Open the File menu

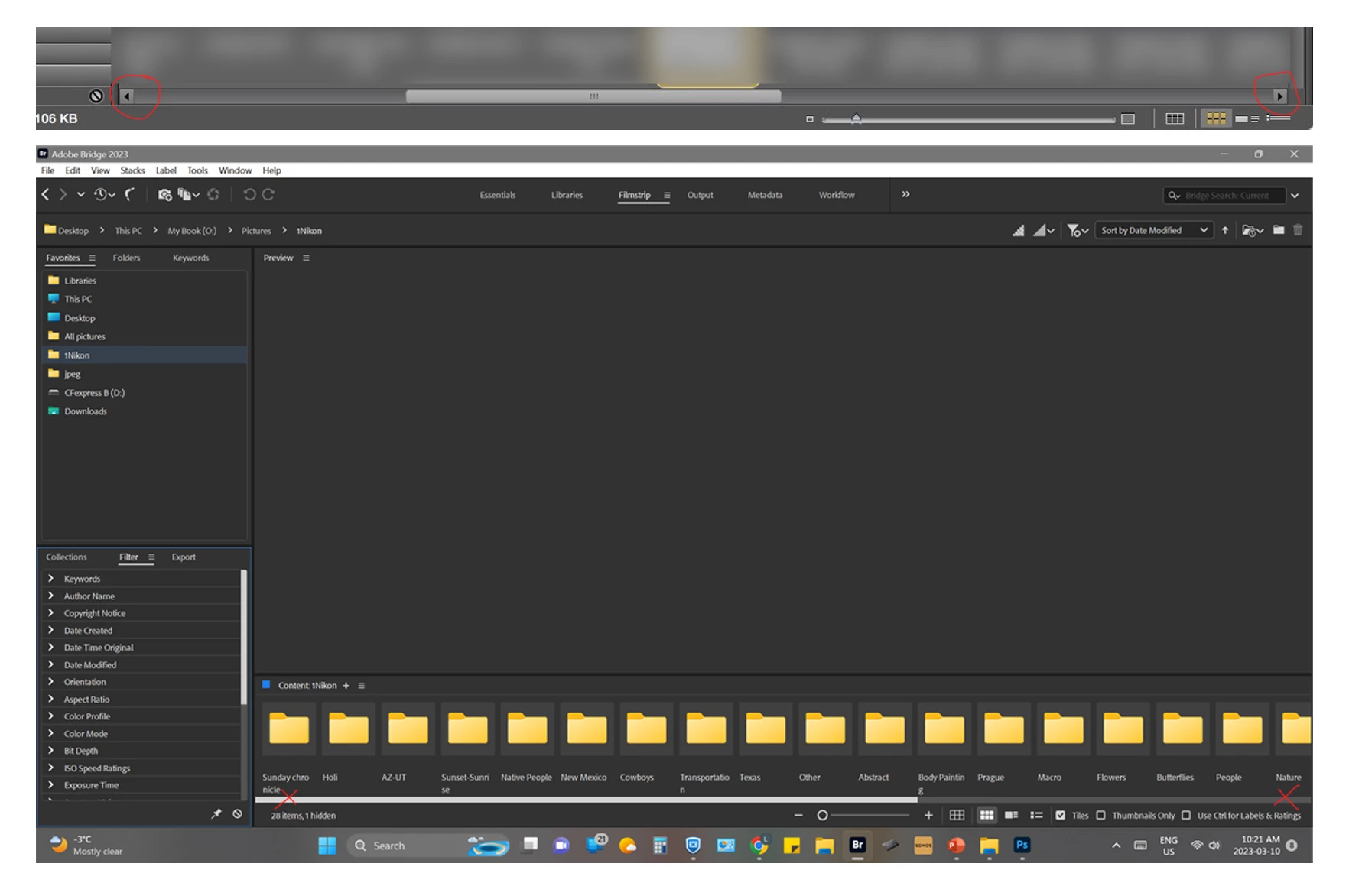[47, 170]
